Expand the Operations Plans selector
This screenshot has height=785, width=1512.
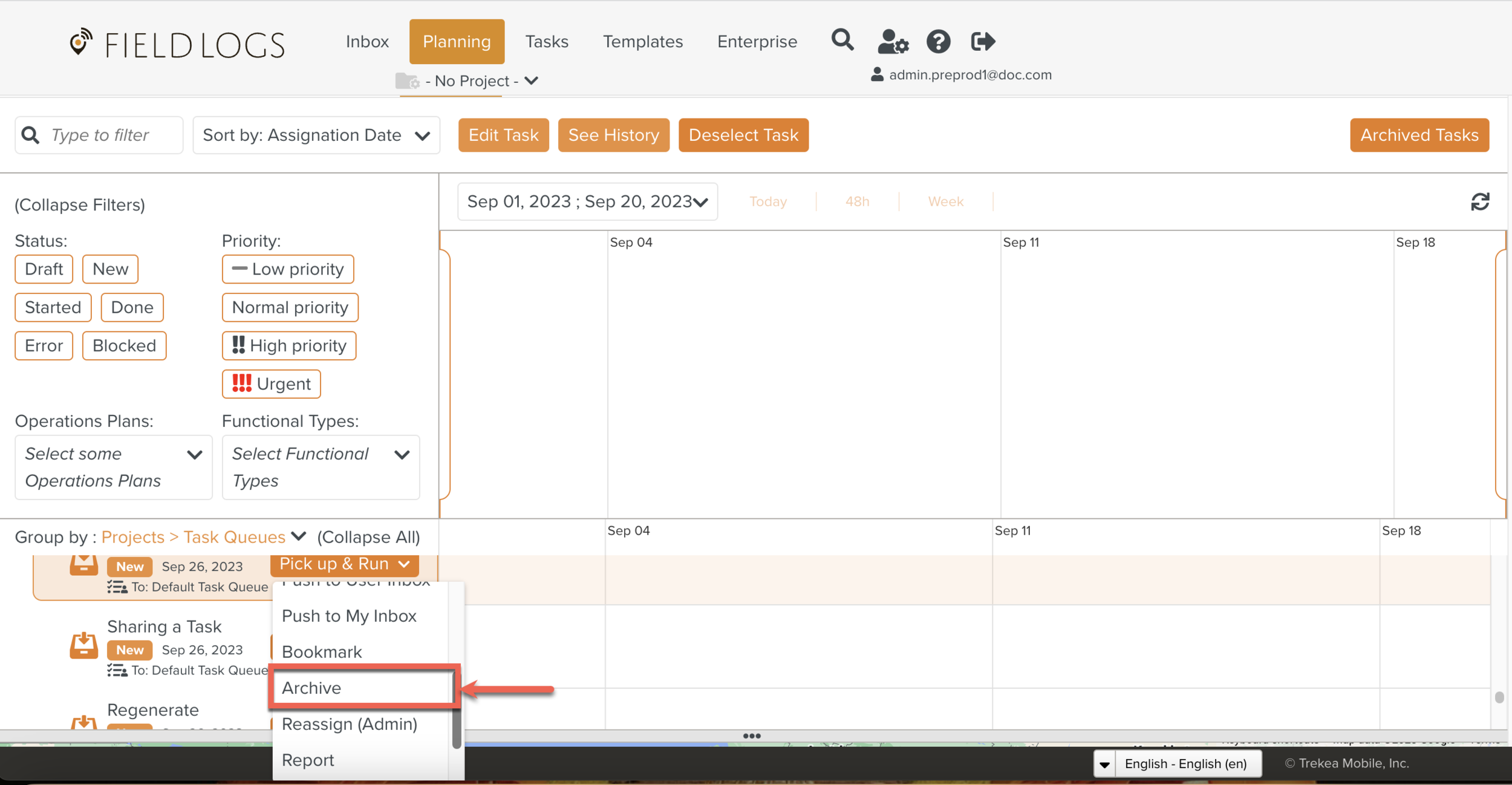click(113, 467)
